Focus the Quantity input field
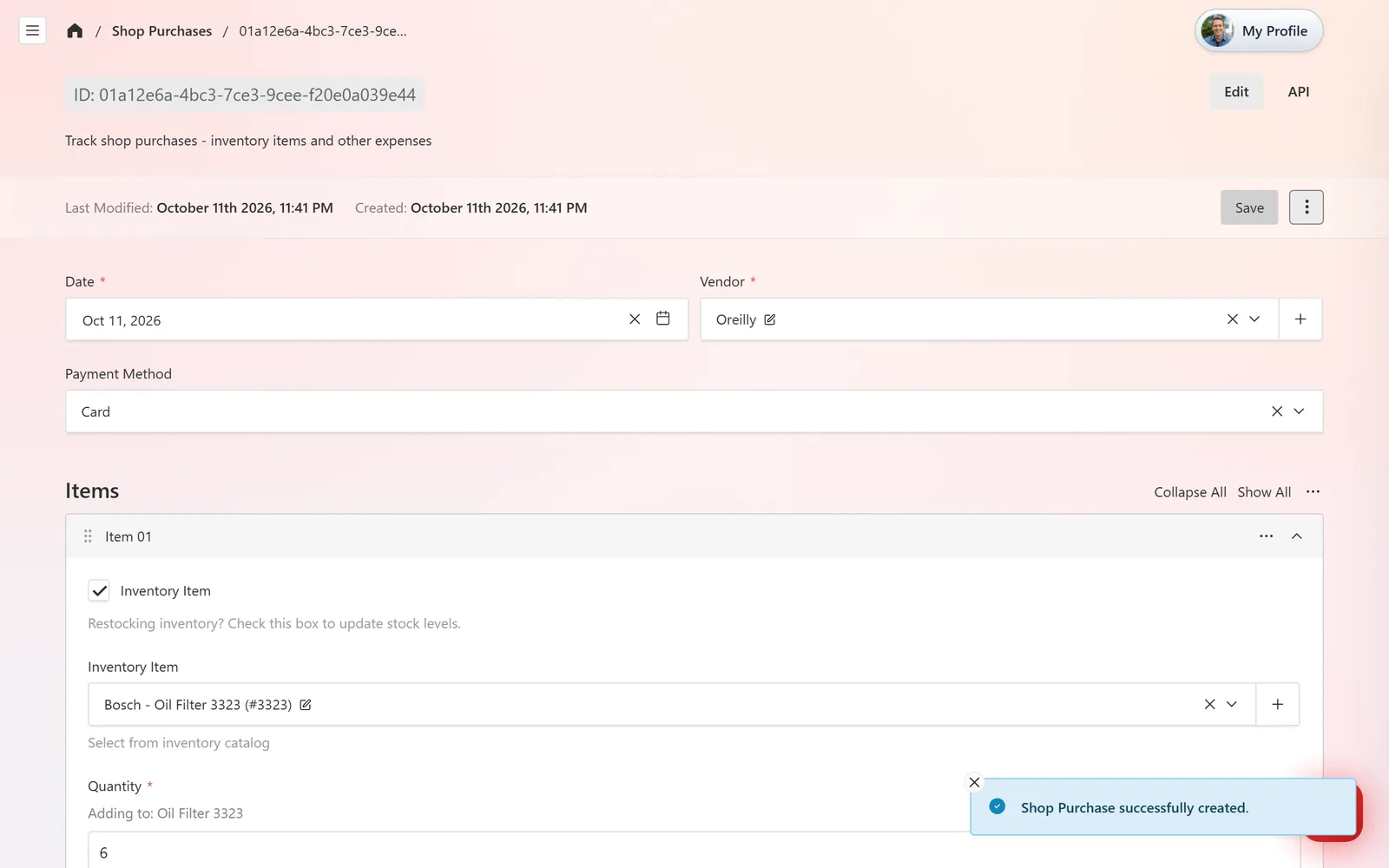Image resolution: width=1389 pixels, height=868 pixels. click(x=694, y=852)
